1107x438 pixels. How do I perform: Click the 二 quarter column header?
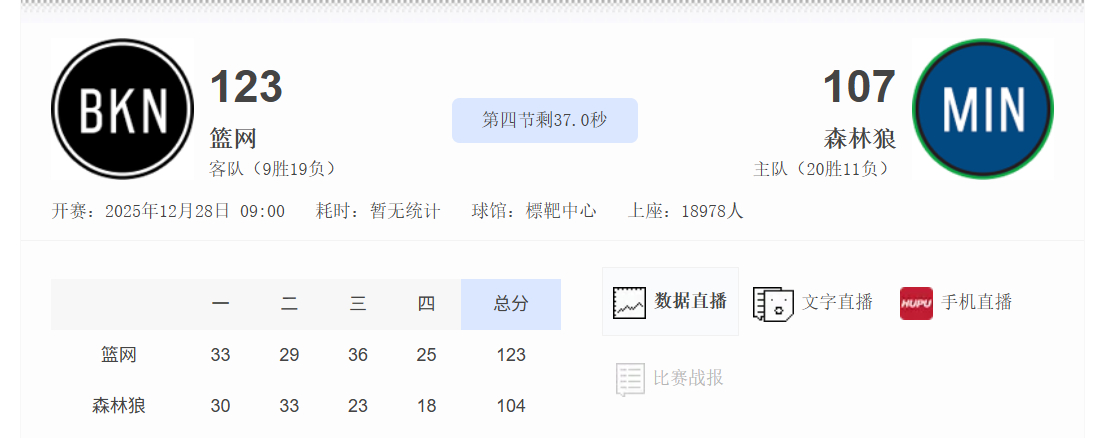pyautogui.click(x=289, y=304)
